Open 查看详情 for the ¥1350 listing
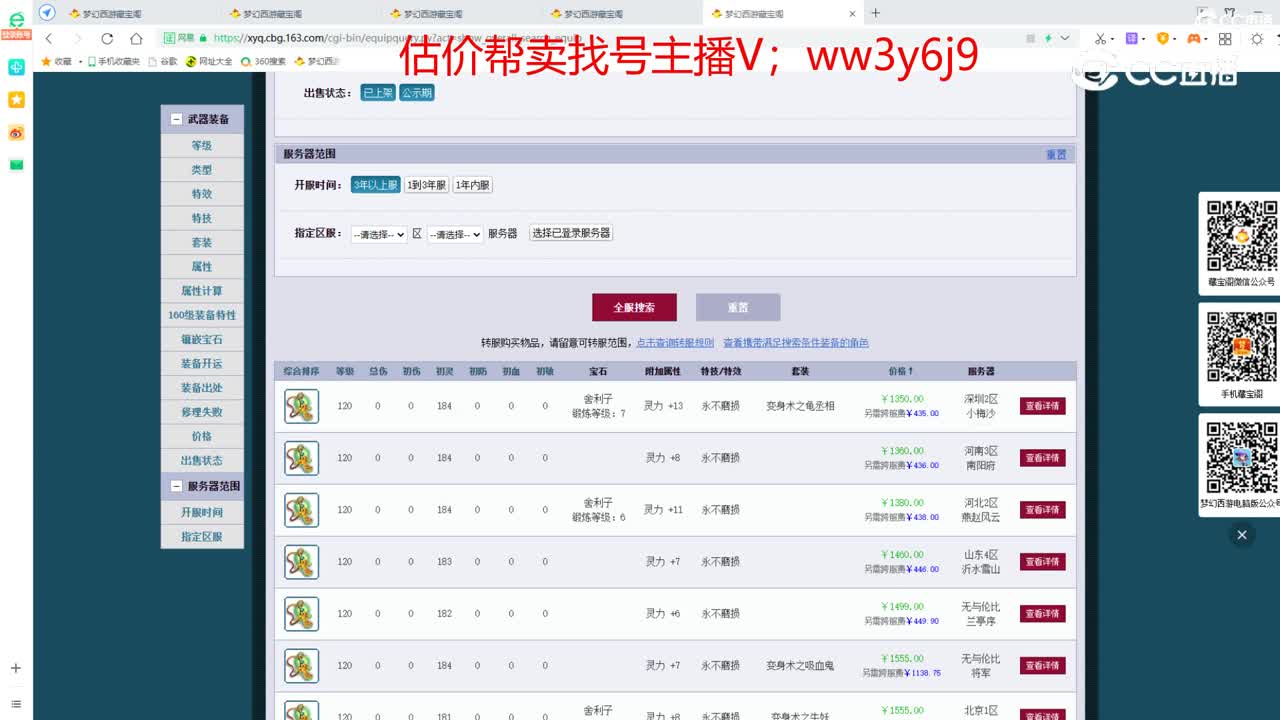 coord(1041,406)
